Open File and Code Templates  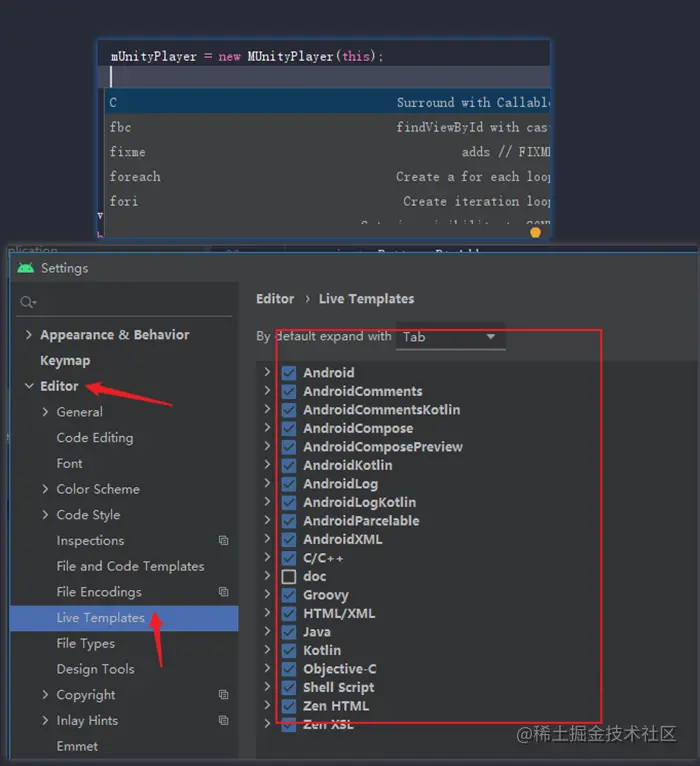coord(130,566)
